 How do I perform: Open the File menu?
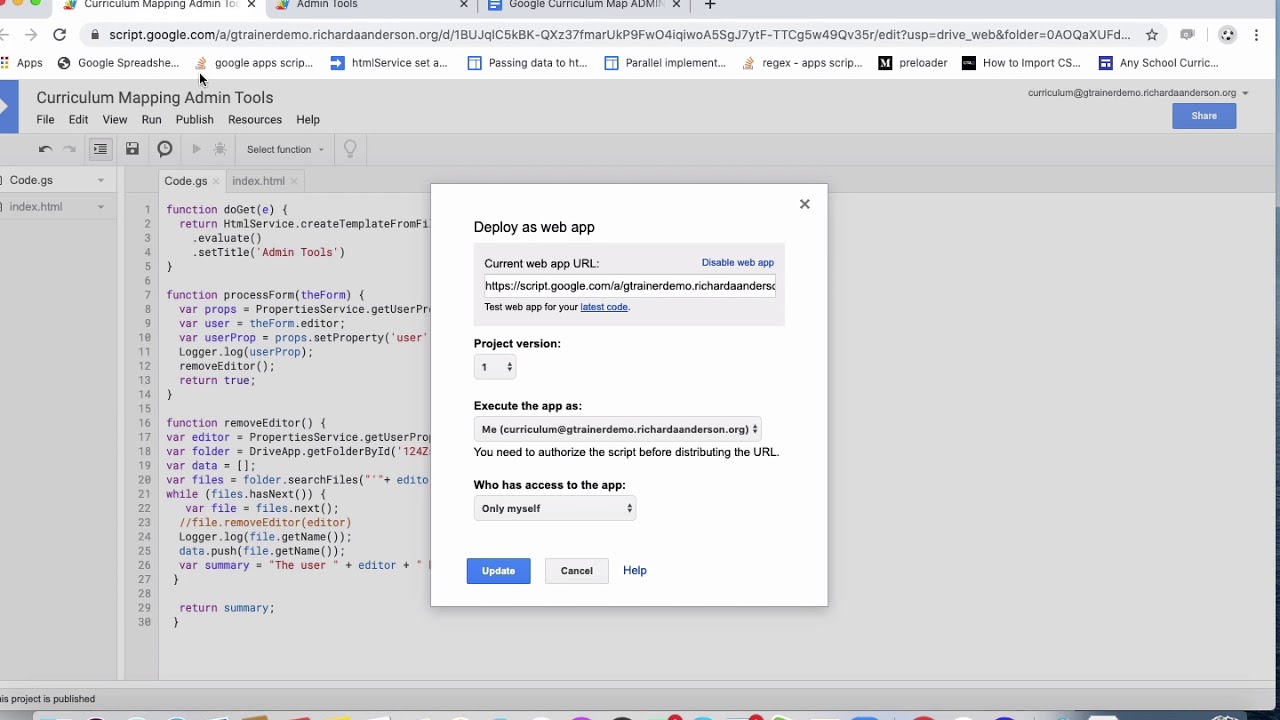[45, 120]
